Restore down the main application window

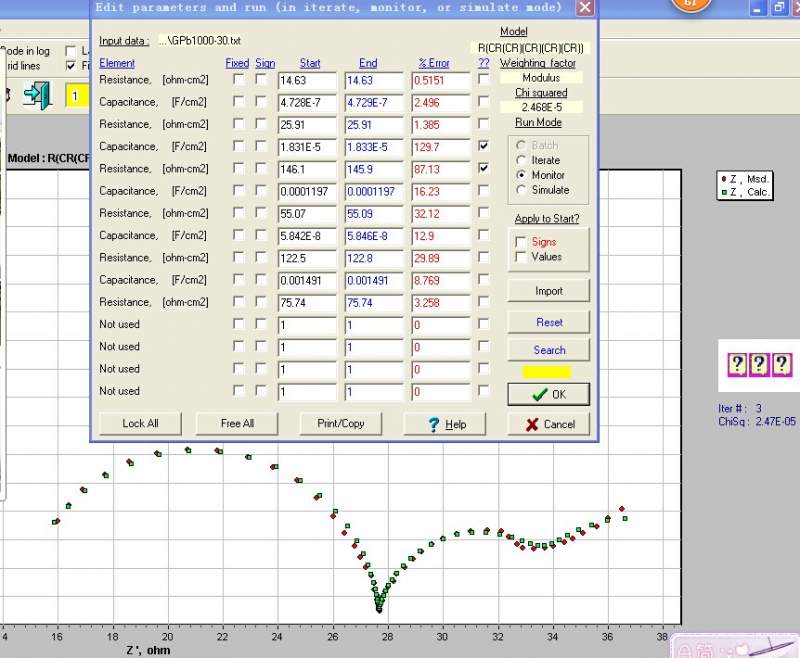tap(778, 7)
